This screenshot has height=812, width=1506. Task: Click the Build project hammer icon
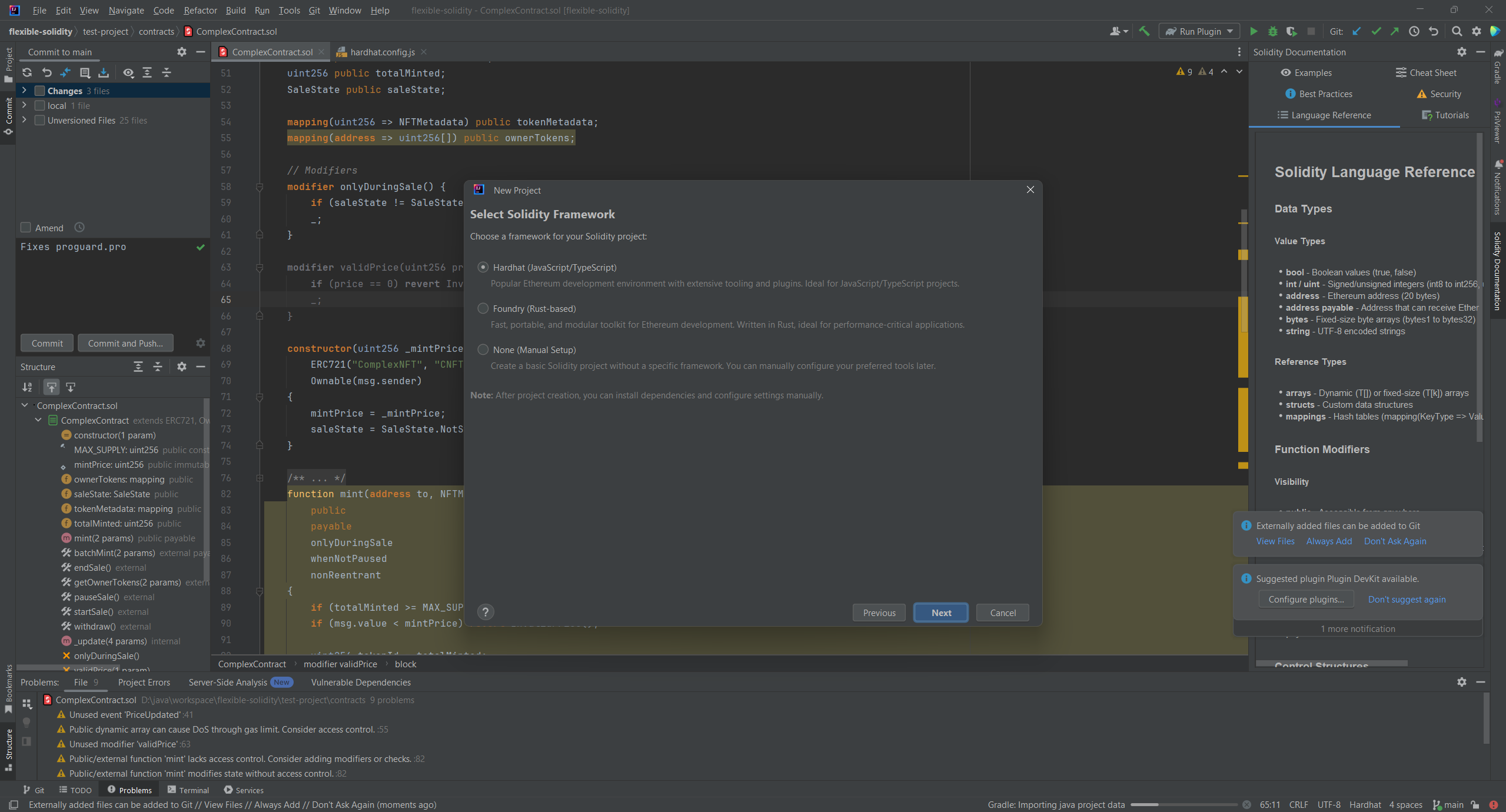click(1144, 31)
